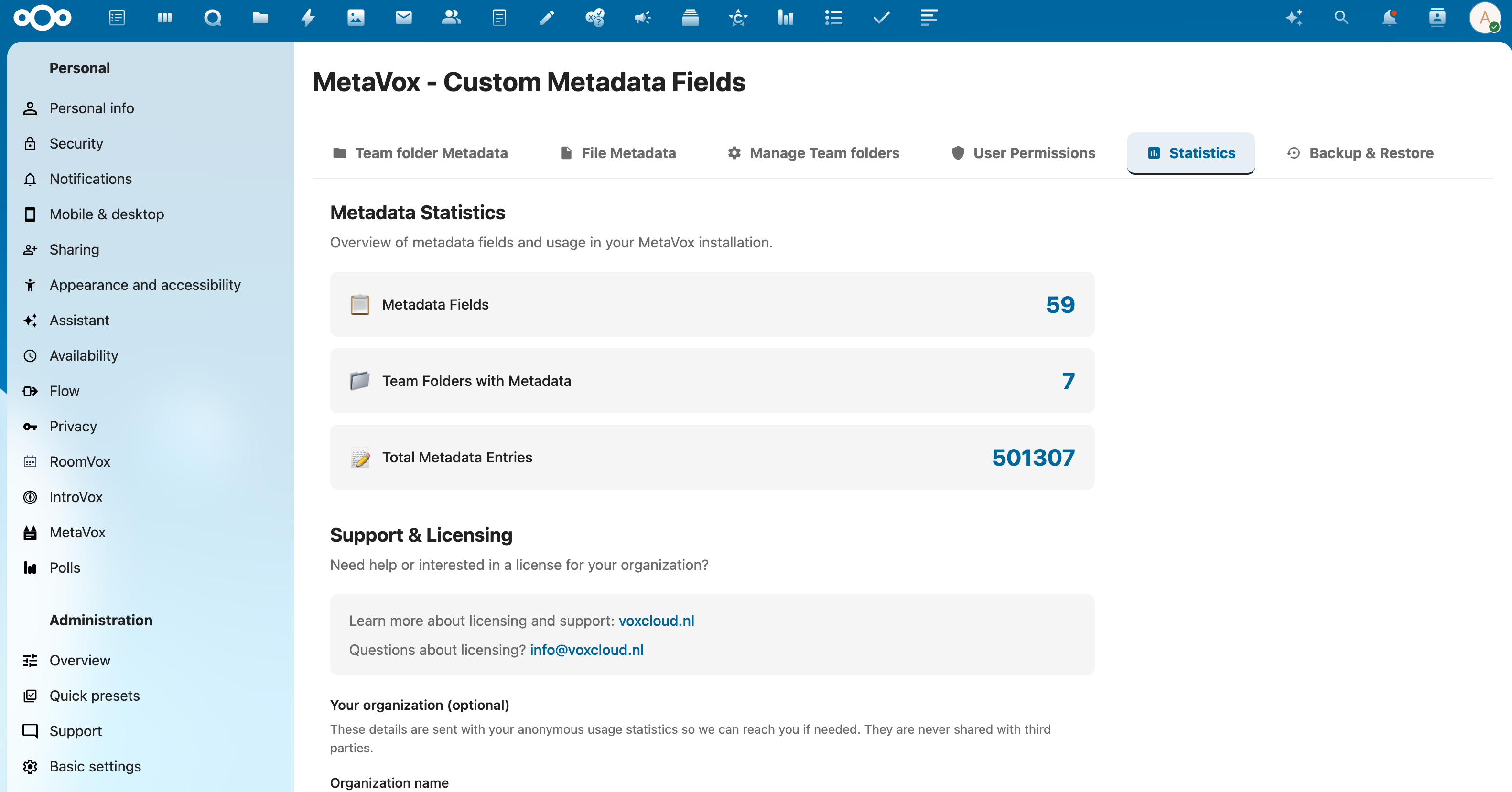Open Flow settings in sidebar
1512x792 pixels.
(150, 391)
